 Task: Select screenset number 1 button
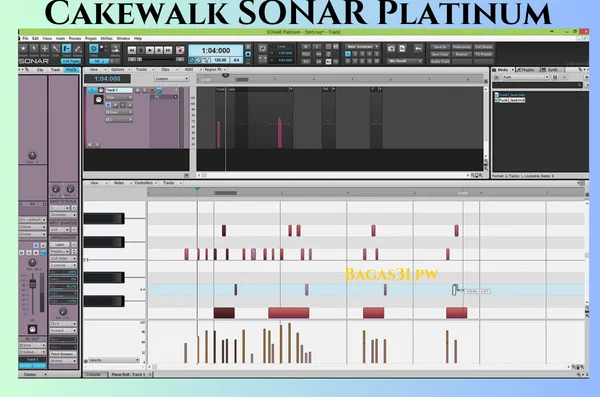348,54
